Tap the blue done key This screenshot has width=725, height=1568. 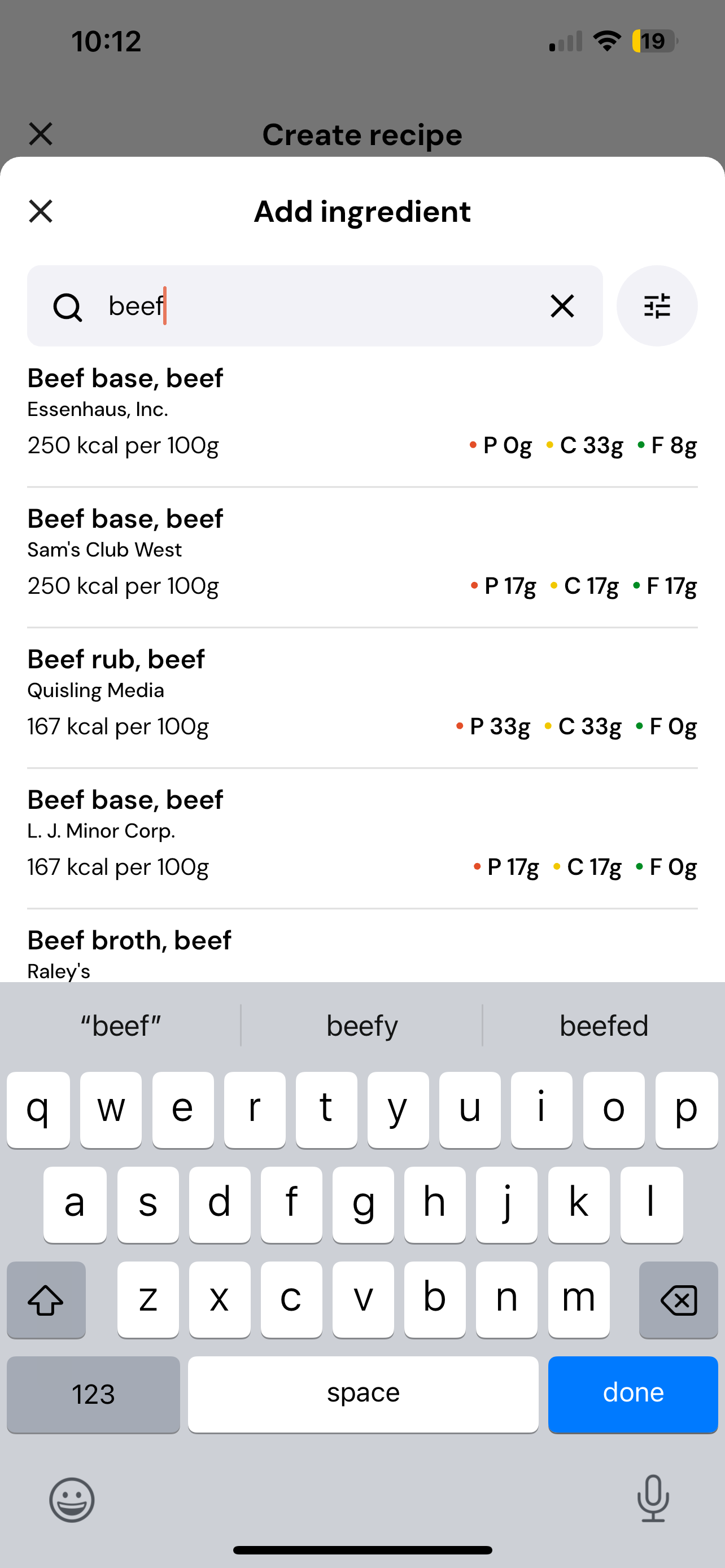633,1394
